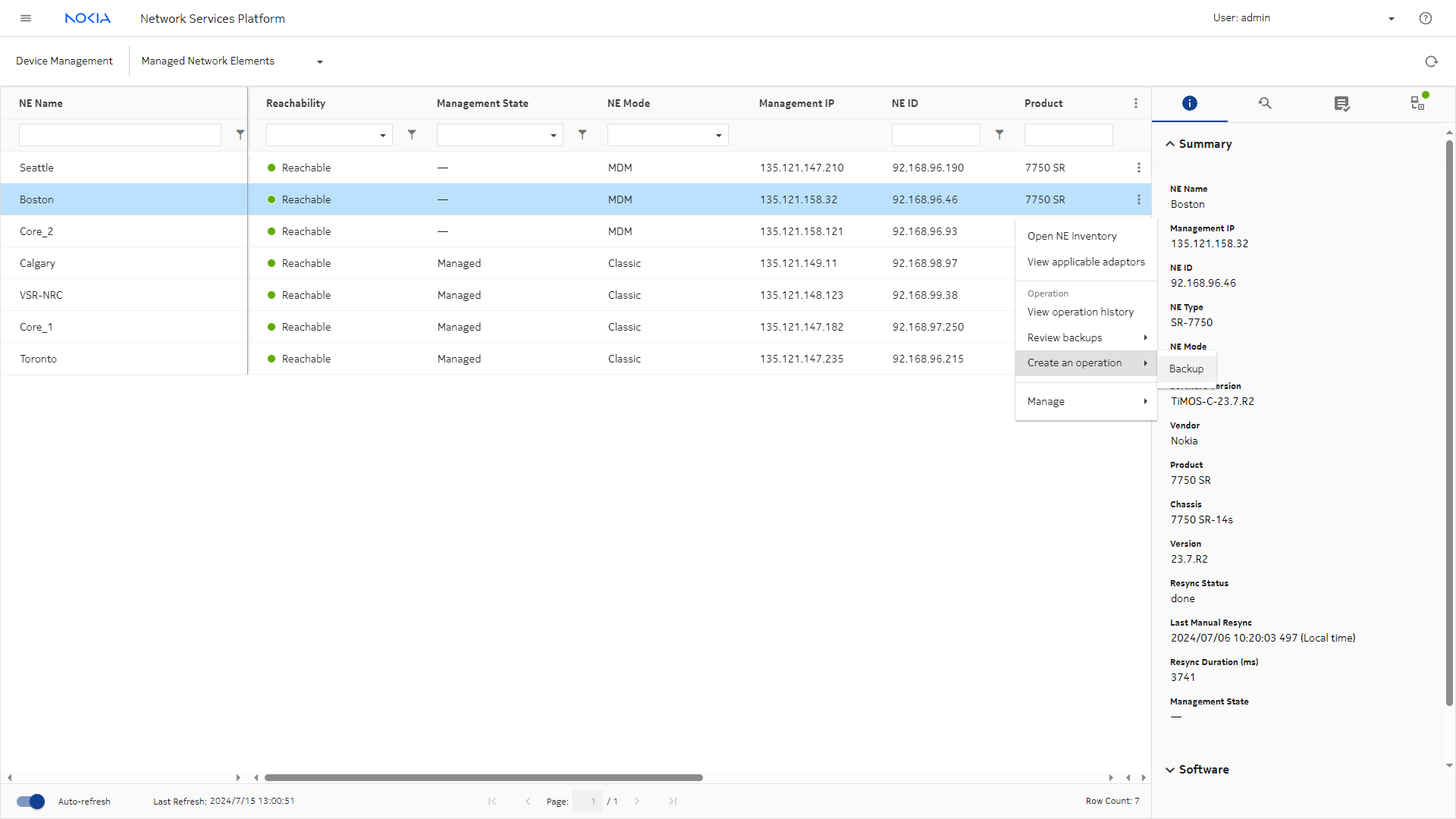Select Backup from the submenu
Image resolution: width=1456 pixels, height=819 pixels.
pyautogui.click(x=1186, y=369)
